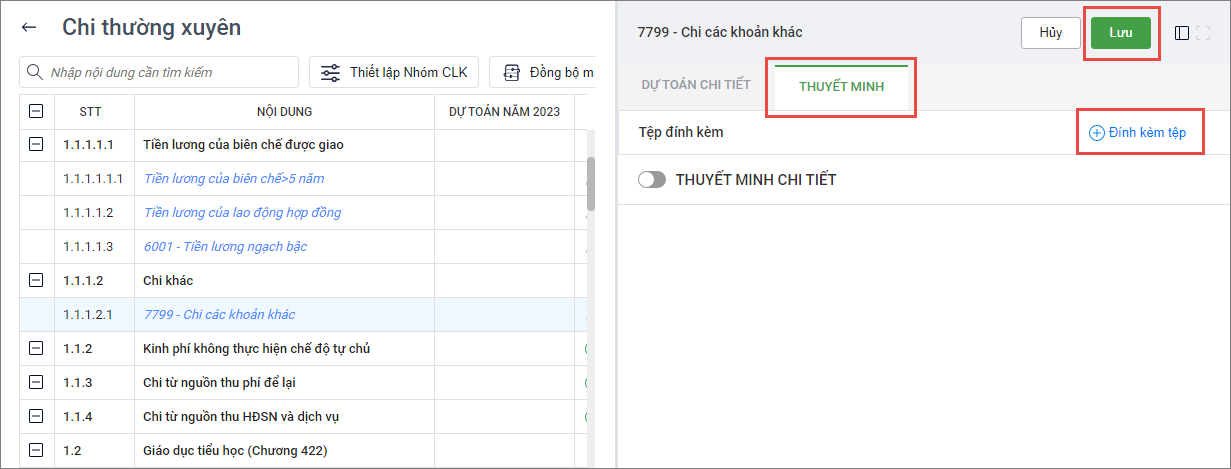
Task: Collapse the 1.1.1.2 Chi khác row
Action: pyautogui.click(x=37, y=281)
